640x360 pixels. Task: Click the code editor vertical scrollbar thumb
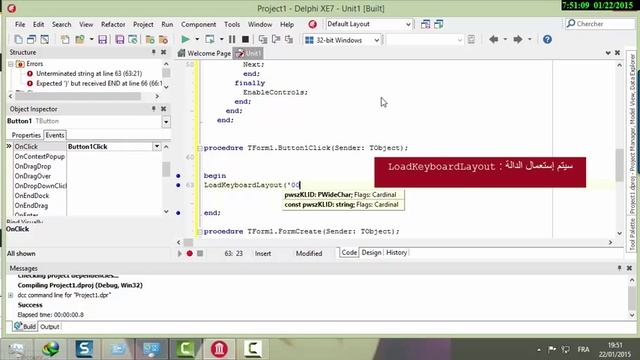[620, 164]
